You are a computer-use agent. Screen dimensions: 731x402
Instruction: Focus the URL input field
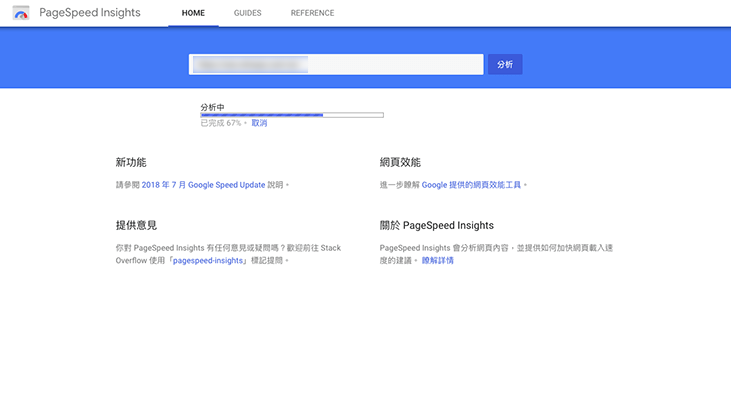click(x=336, y=64)
